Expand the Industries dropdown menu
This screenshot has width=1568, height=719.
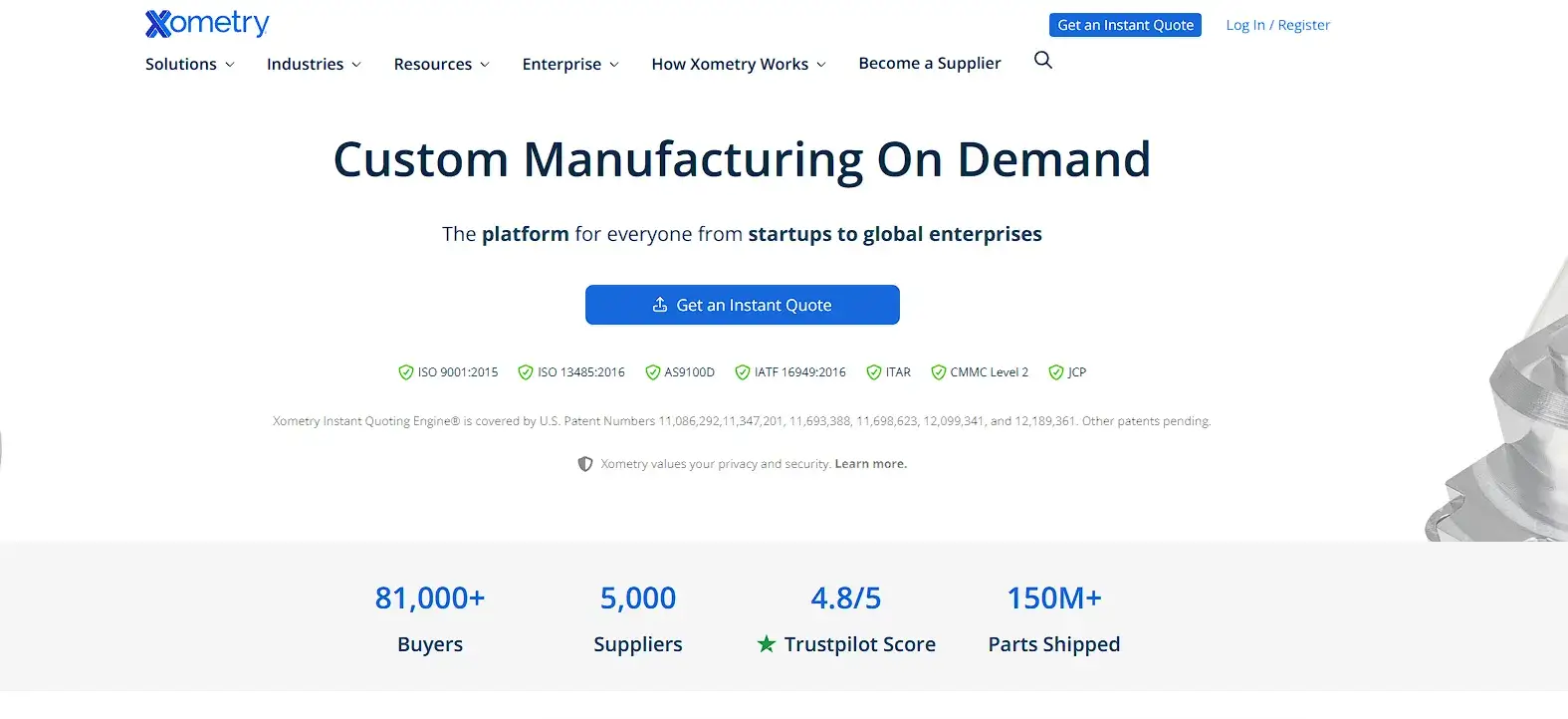(x=313, y=64)
